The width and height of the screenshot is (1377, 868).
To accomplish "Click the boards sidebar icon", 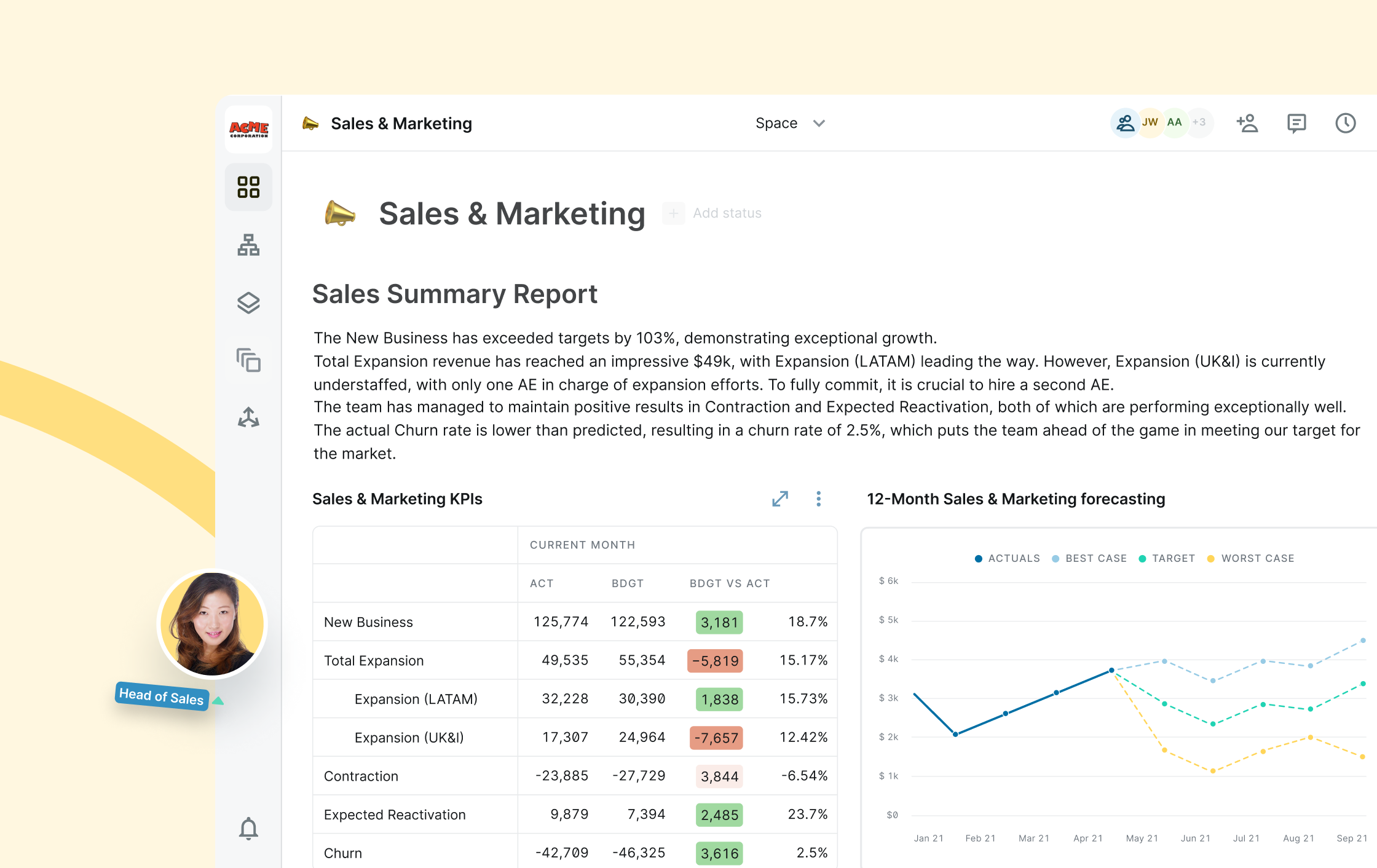I will coord(248,361).
